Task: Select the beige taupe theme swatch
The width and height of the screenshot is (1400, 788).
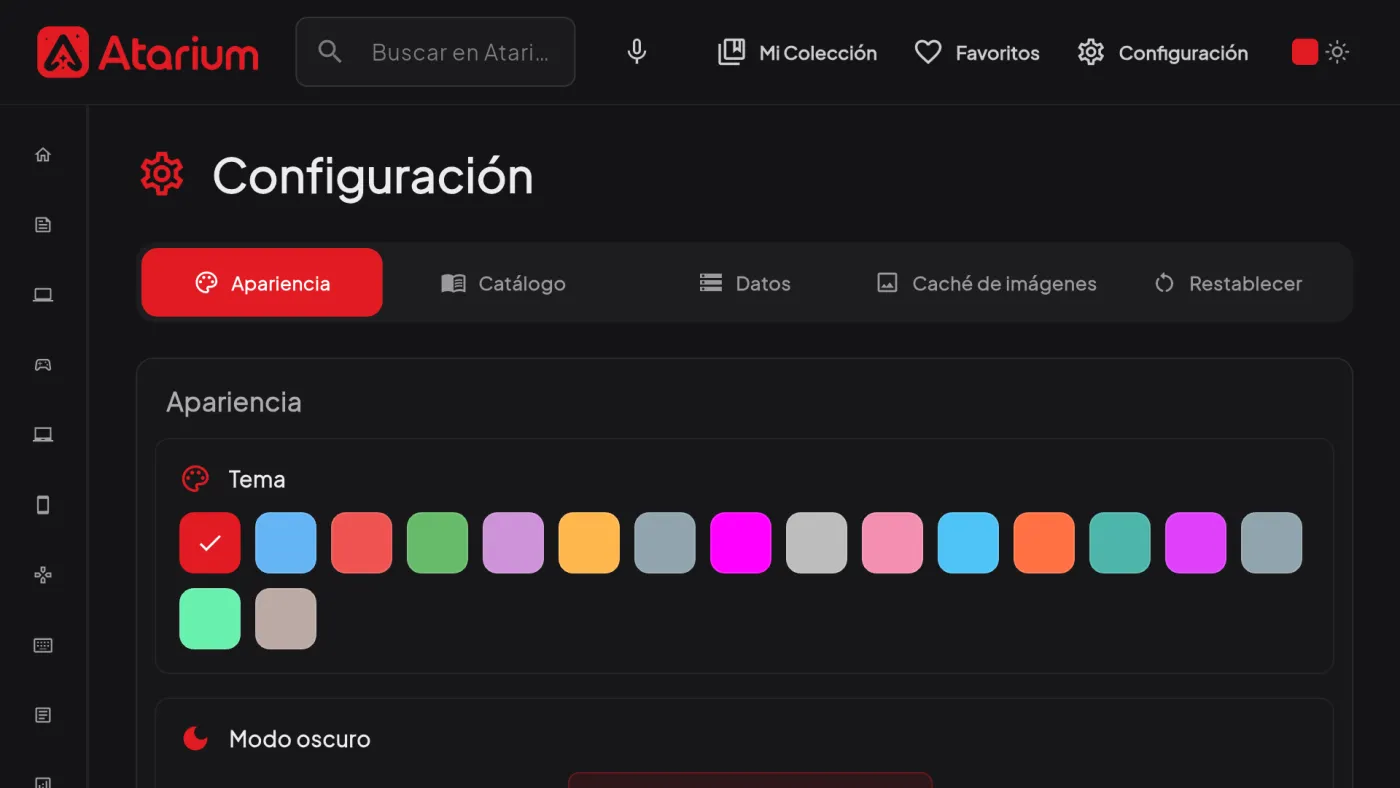Action: click(x=286, y=619)
